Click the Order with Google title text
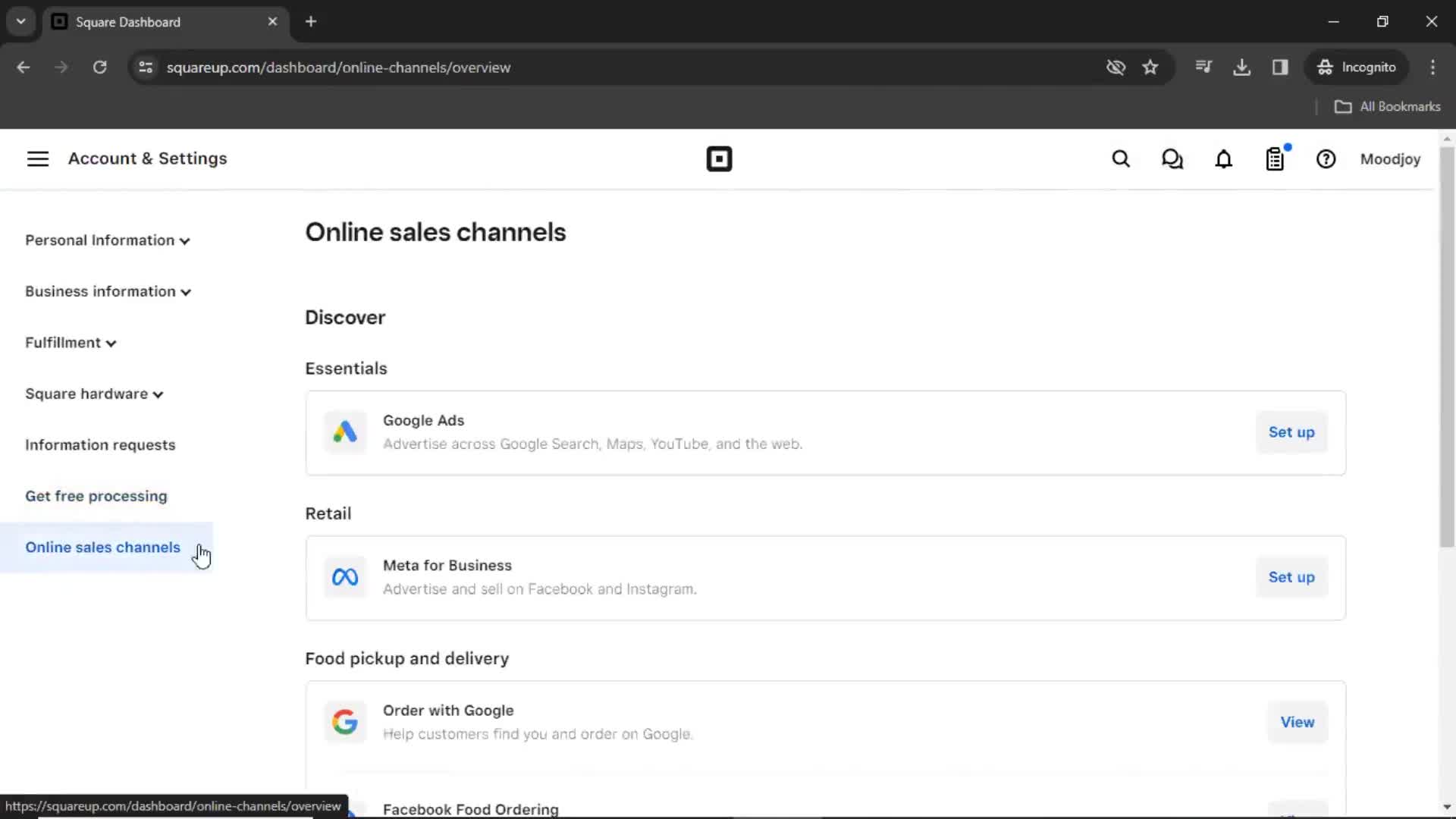This screenshot has height=819, width=1456. 448,711
